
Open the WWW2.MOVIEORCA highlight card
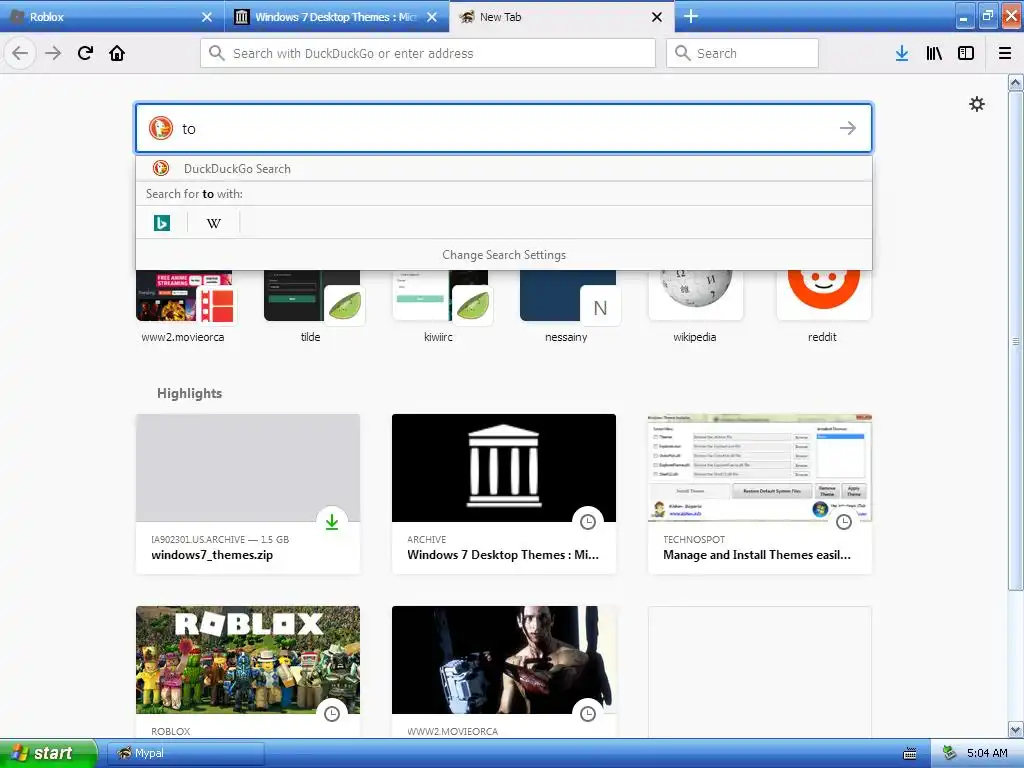point(504,672)
